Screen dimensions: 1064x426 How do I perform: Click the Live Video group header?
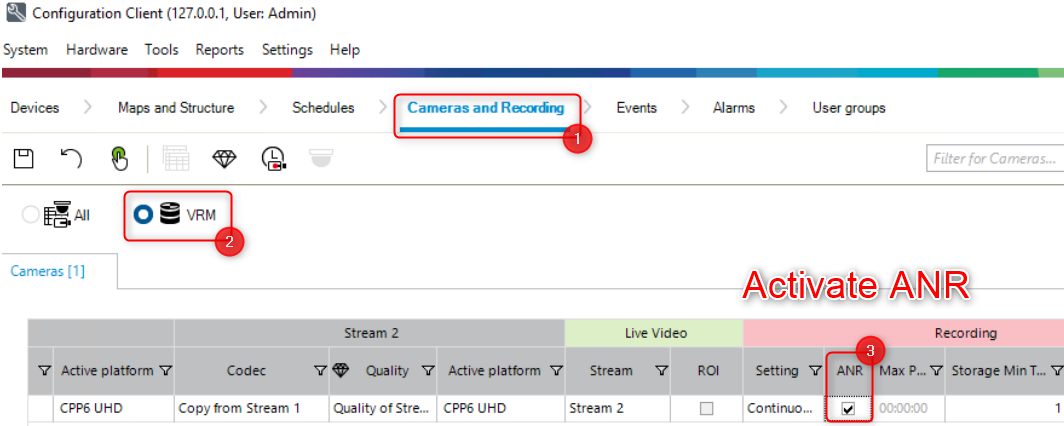click(x=655, y=333)
